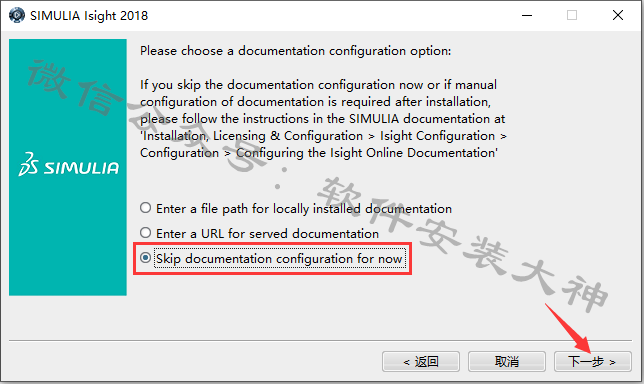Click the SIMULIA Isight title bar app icon
Viewport: 644px width, 384px height.
pos(16,15)
